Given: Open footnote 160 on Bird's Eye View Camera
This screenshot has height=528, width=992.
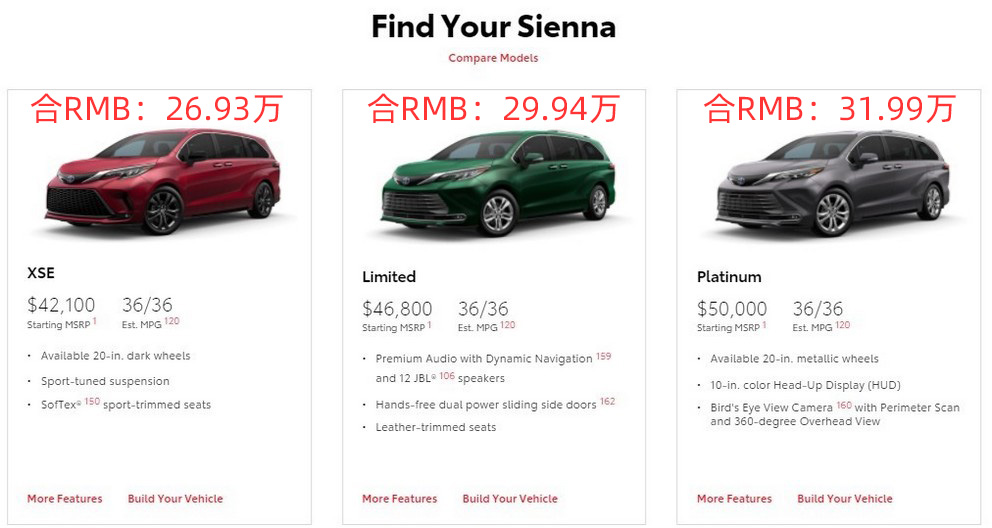Looking at the screenshot, I should 844,406.
